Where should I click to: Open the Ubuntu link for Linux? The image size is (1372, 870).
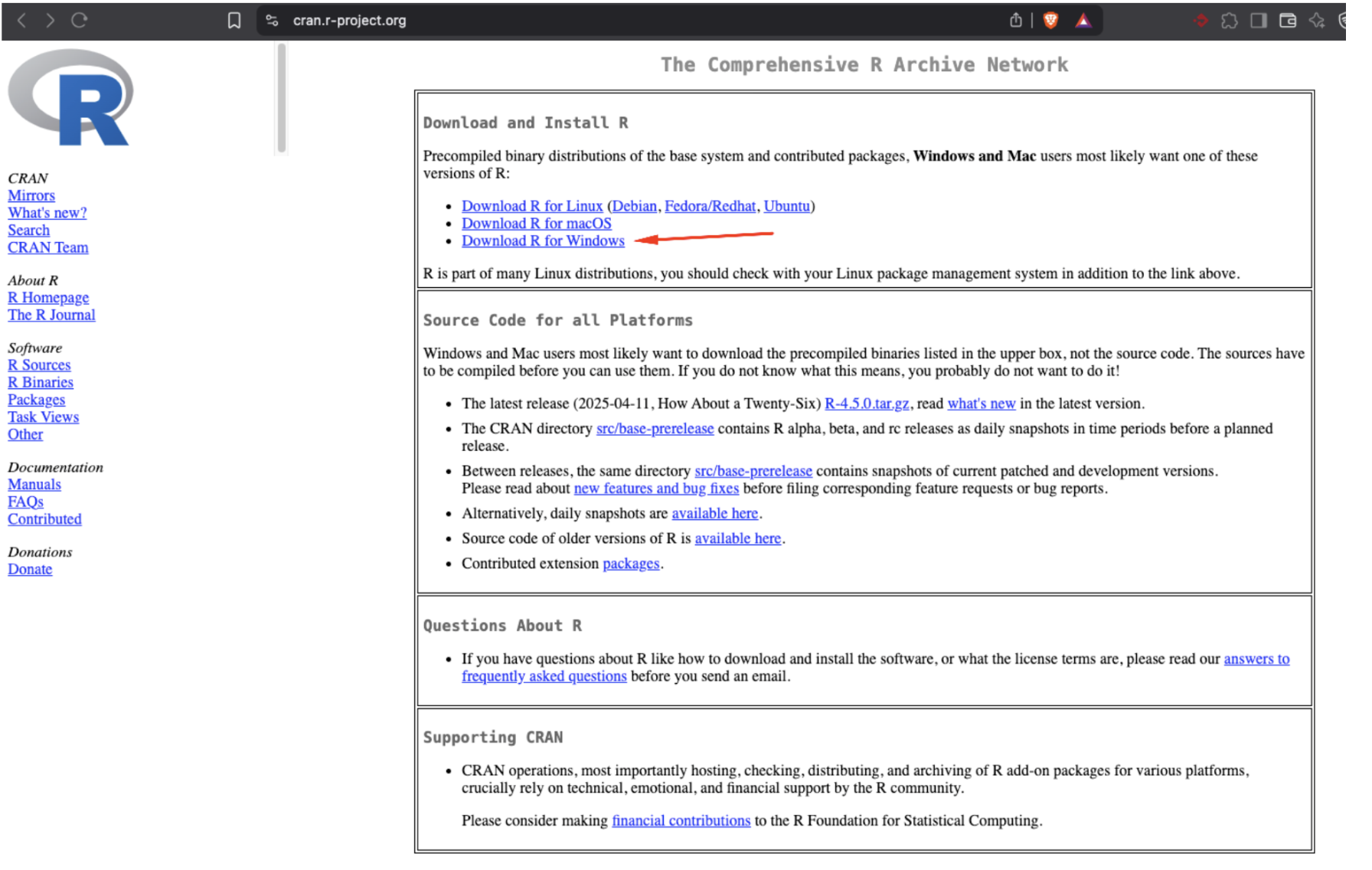click(x=786, y=206)
